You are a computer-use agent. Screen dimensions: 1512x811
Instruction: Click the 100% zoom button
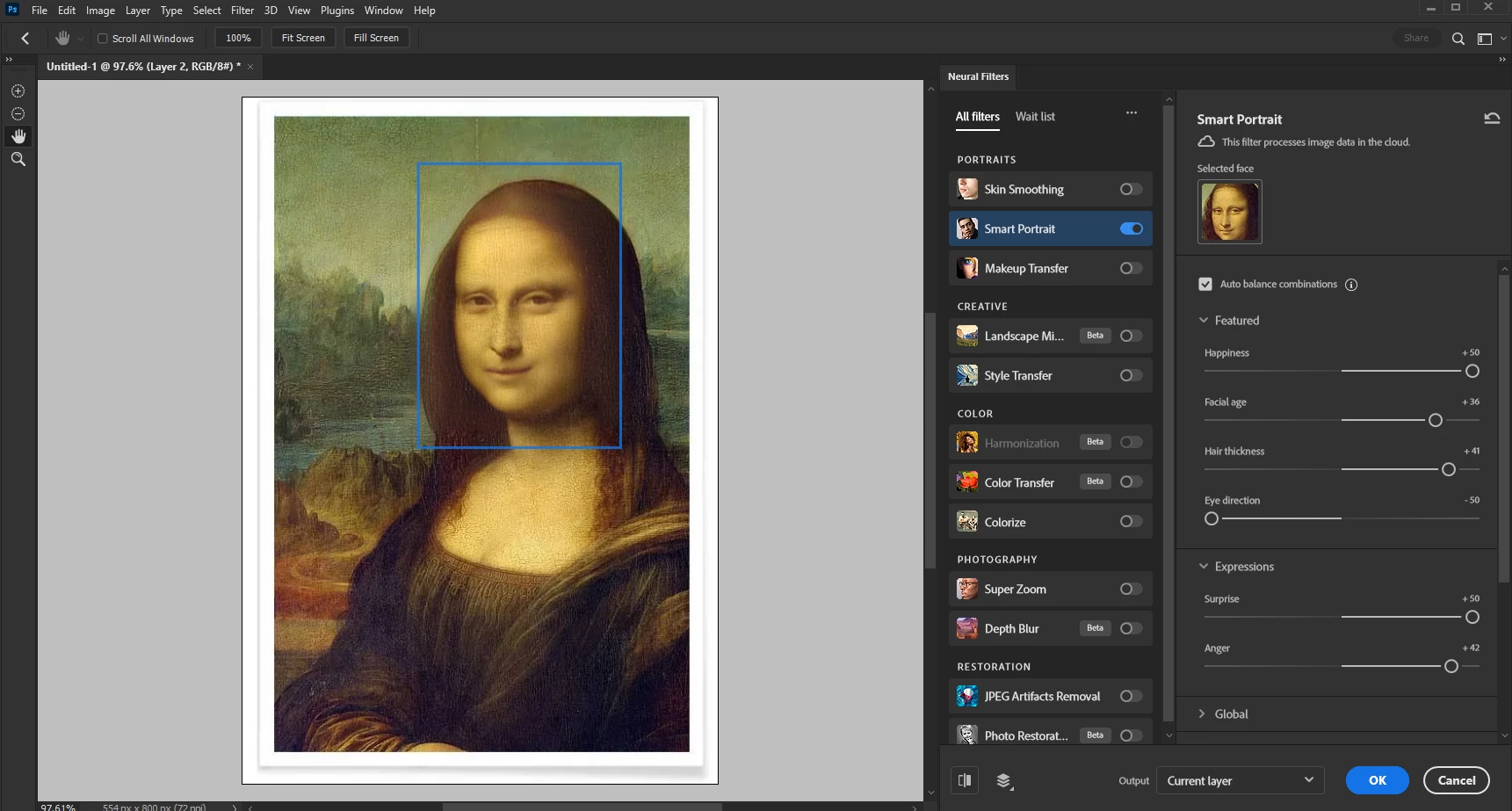[x=238, y=38]
